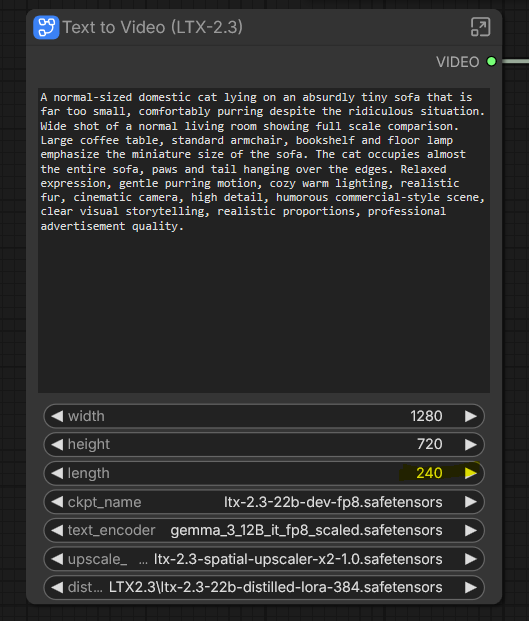Click the green VIDEO output dot
Viewport: 529px width, 621px height.
[x=491, y=61]
